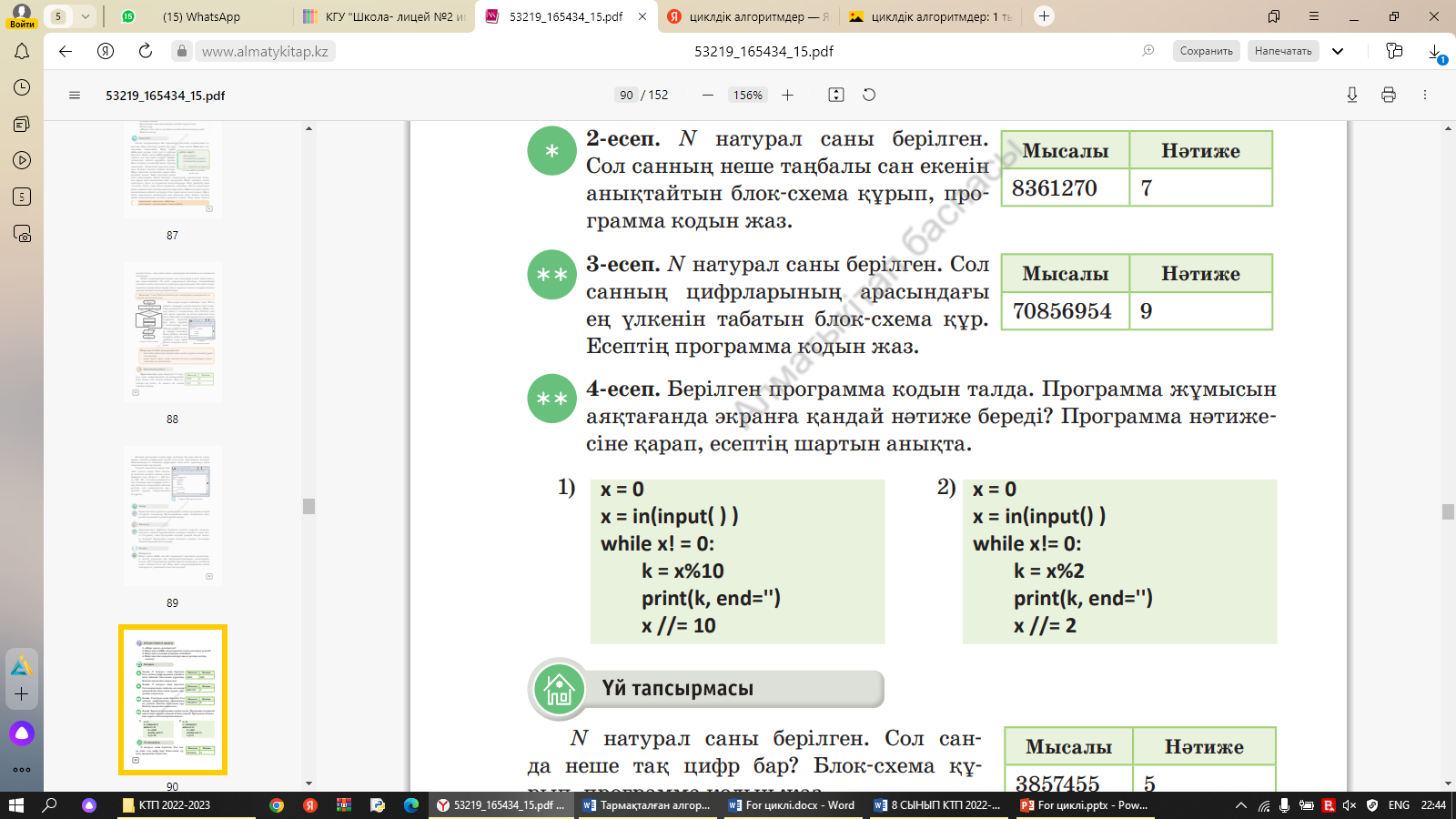Click the www.almatykitap.kz address field
Screen dimensions: 1456x819
(x=265, y=52)
